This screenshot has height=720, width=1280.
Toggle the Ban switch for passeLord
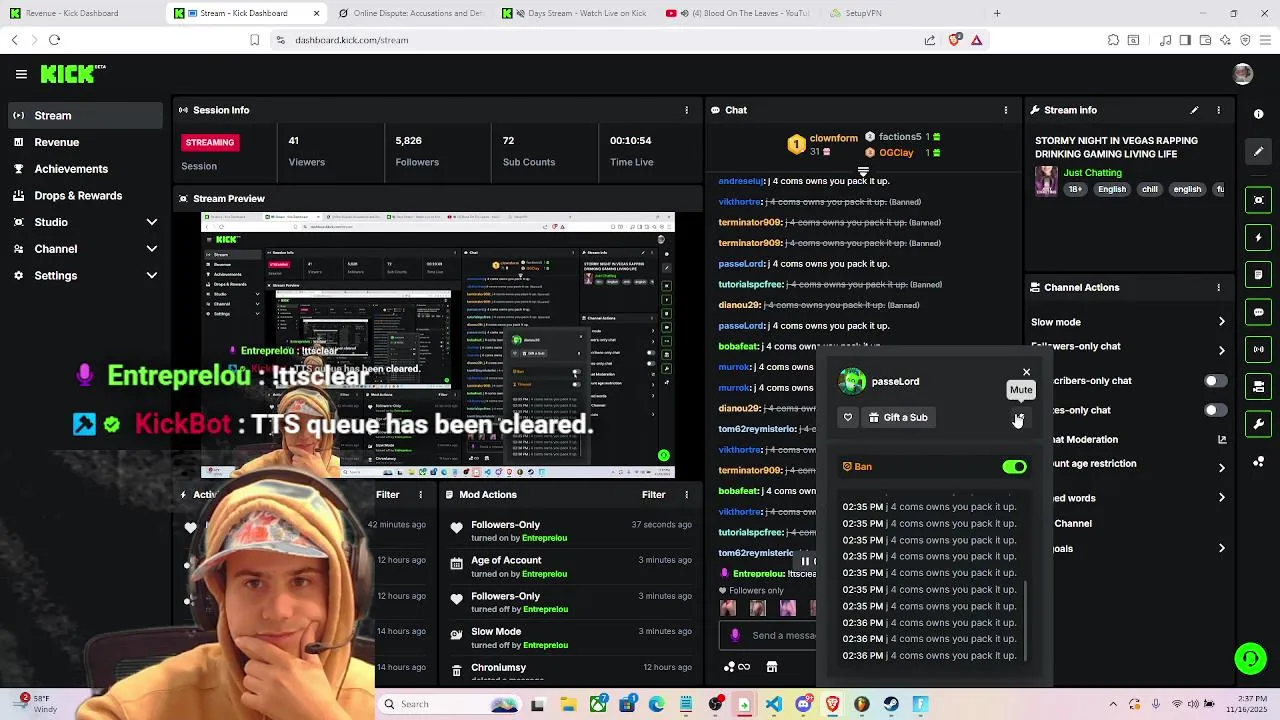tap(1014, 467)
